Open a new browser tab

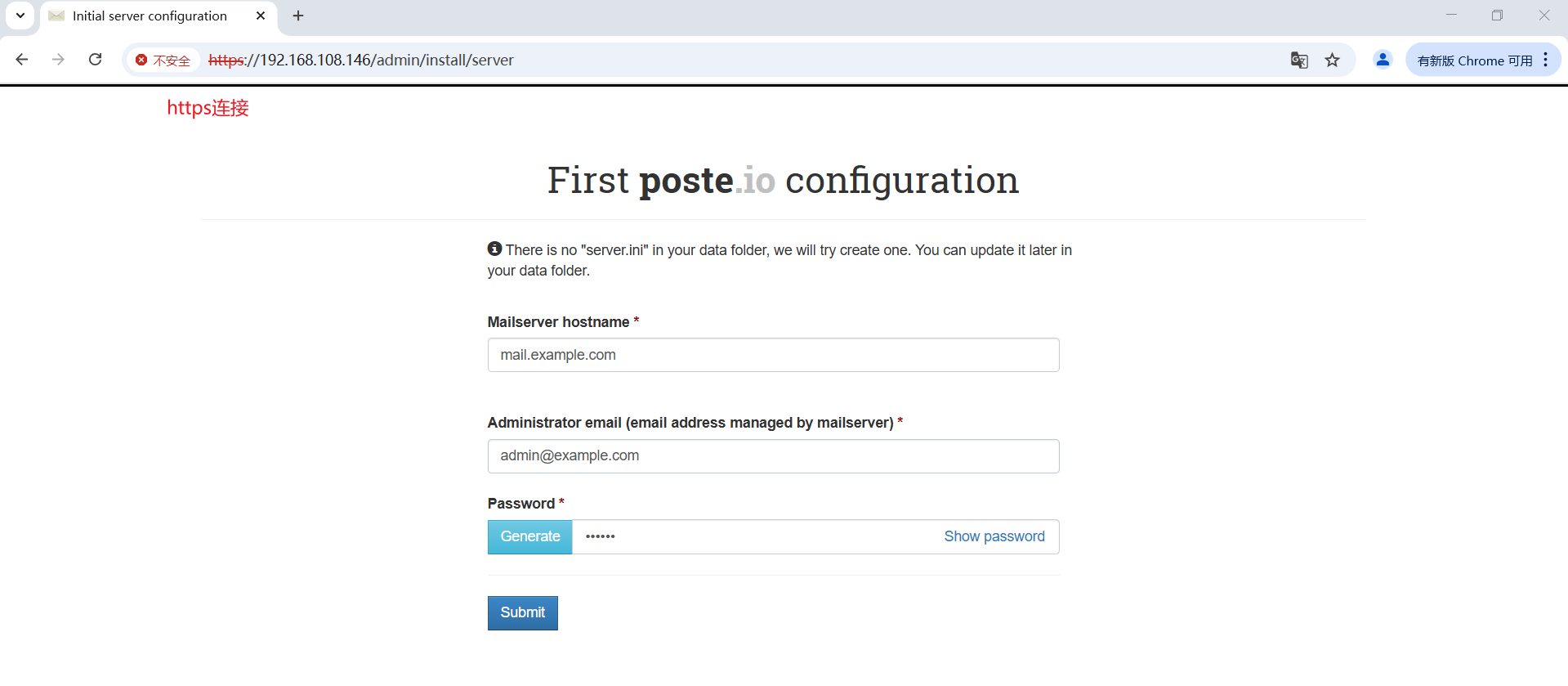(298, 16)
